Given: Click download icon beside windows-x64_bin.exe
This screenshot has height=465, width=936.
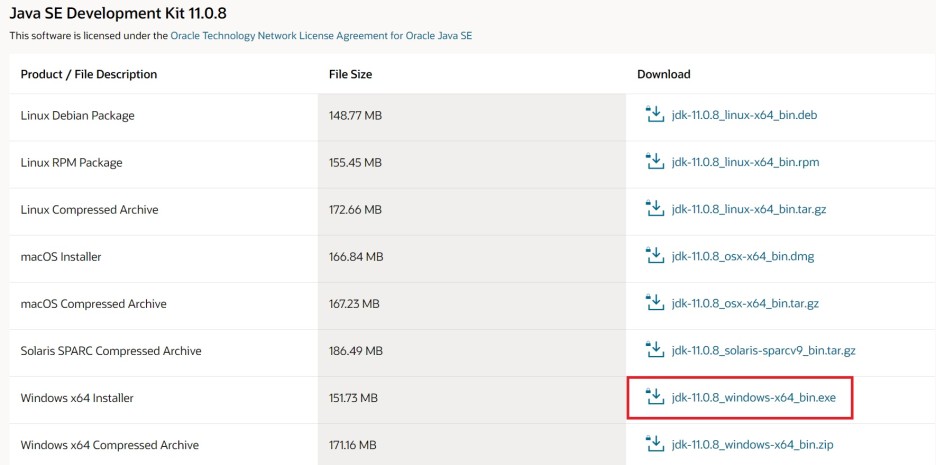Looking at the screenshot, I should click(655, 397).
